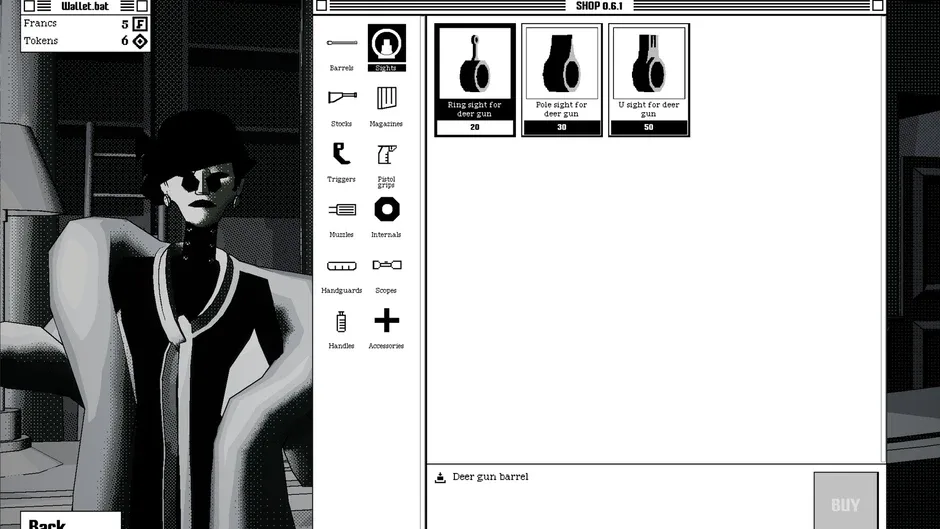The image size is (940, 529).
Task: Click the Deer gun barrel text
Action: tap(490, 477)
